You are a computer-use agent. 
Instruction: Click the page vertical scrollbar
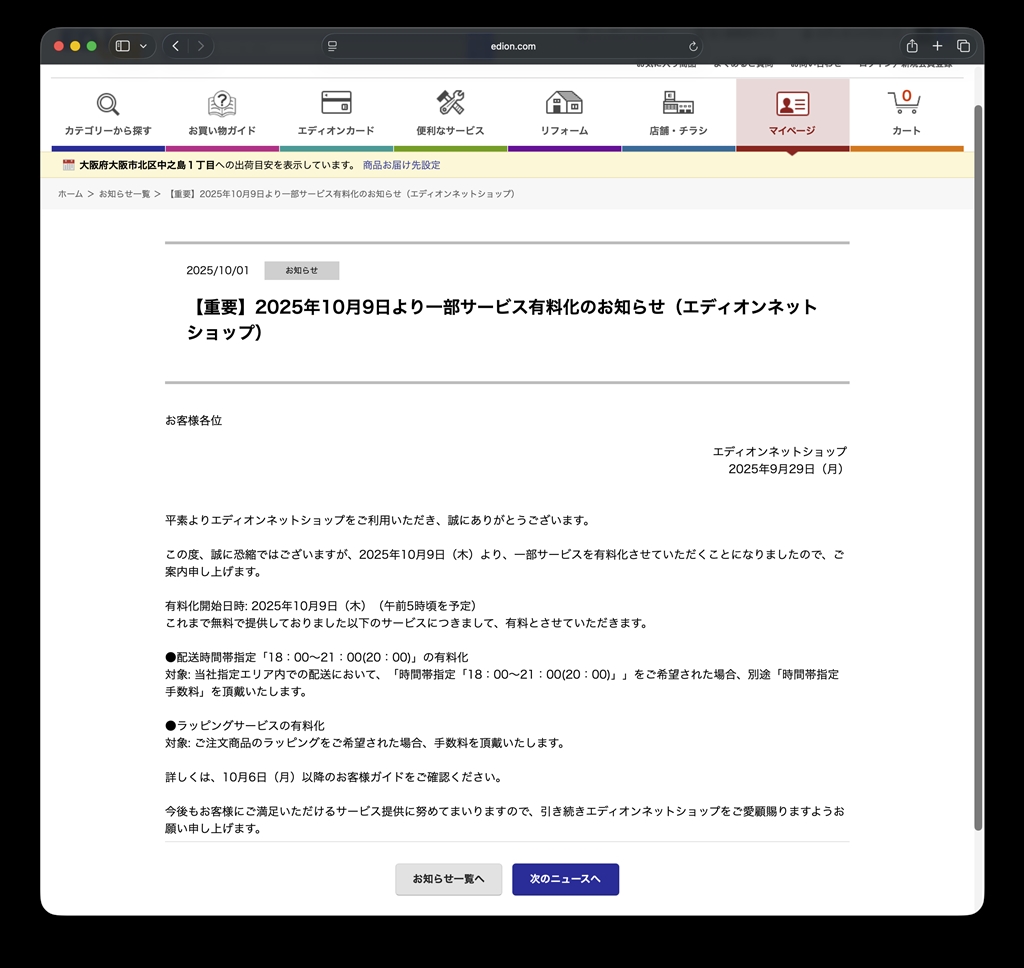978,467
